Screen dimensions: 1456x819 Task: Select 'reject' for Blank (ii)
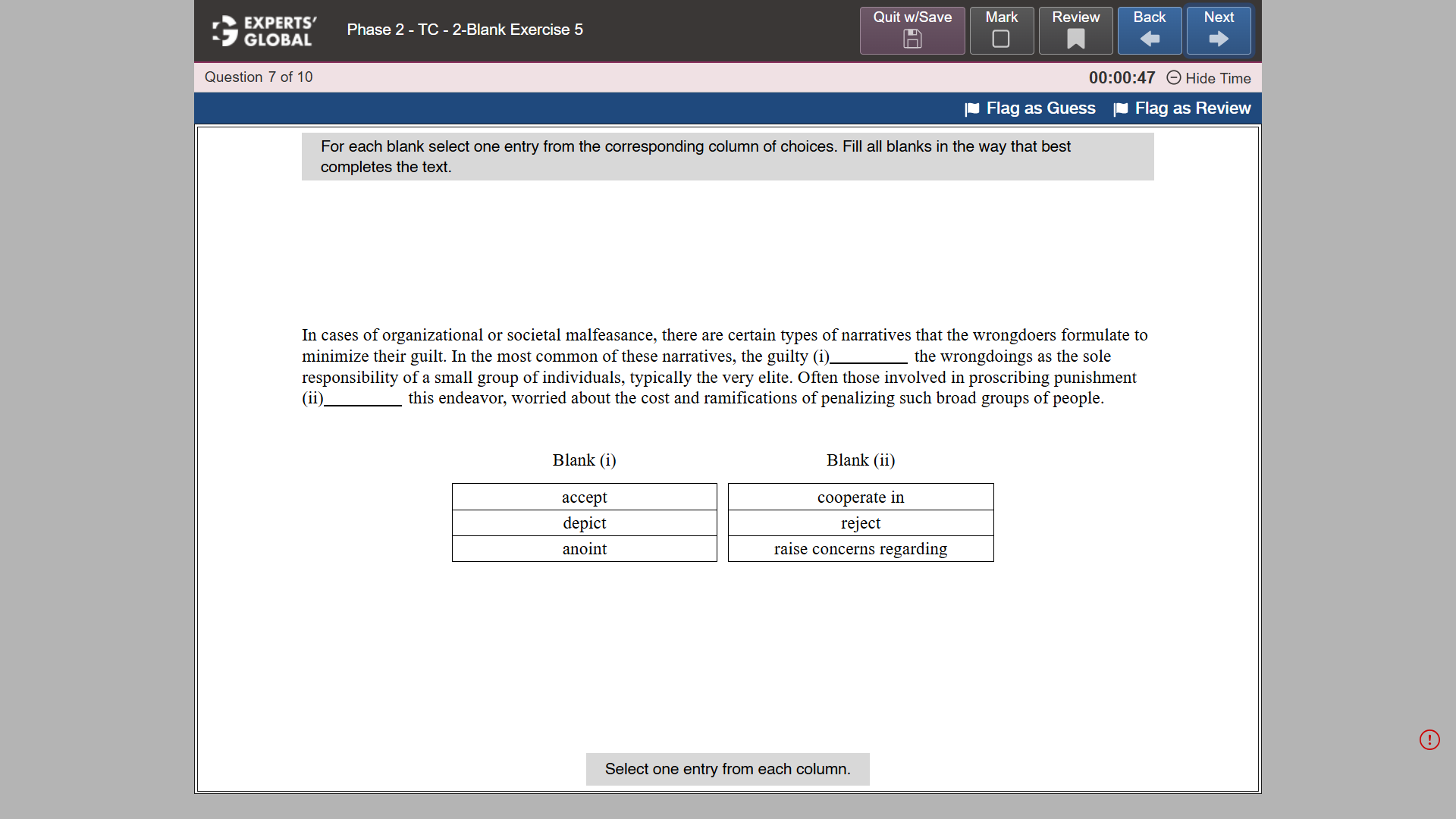(861, 523)
